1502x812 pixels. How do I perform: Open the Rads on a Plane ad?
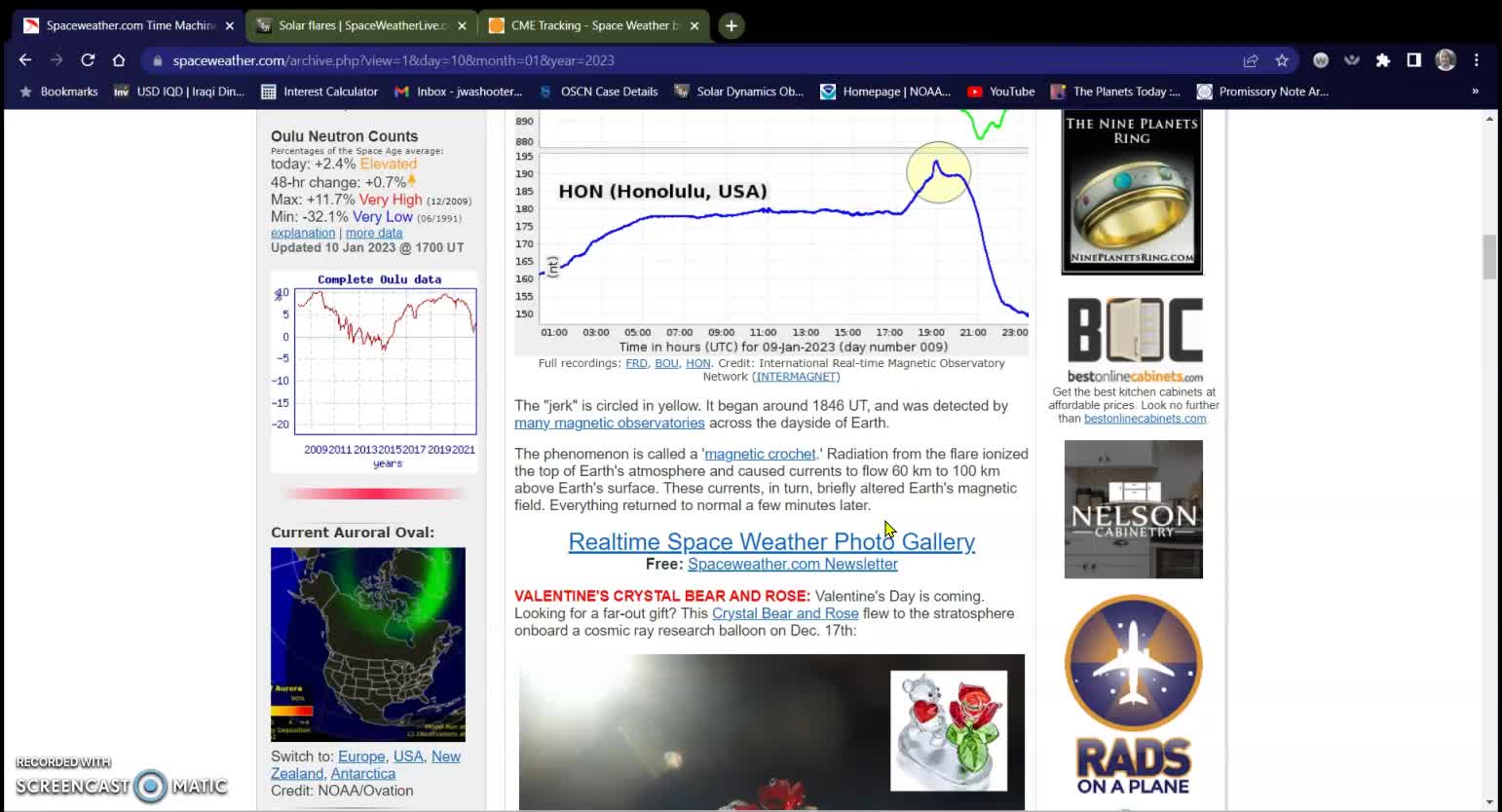[x=1134, y=695]
